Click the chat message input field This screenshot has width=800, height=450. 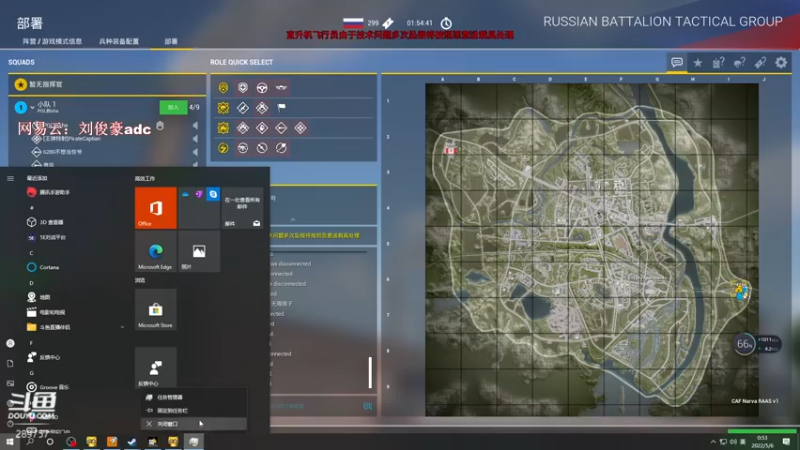[x=316, y=406]
